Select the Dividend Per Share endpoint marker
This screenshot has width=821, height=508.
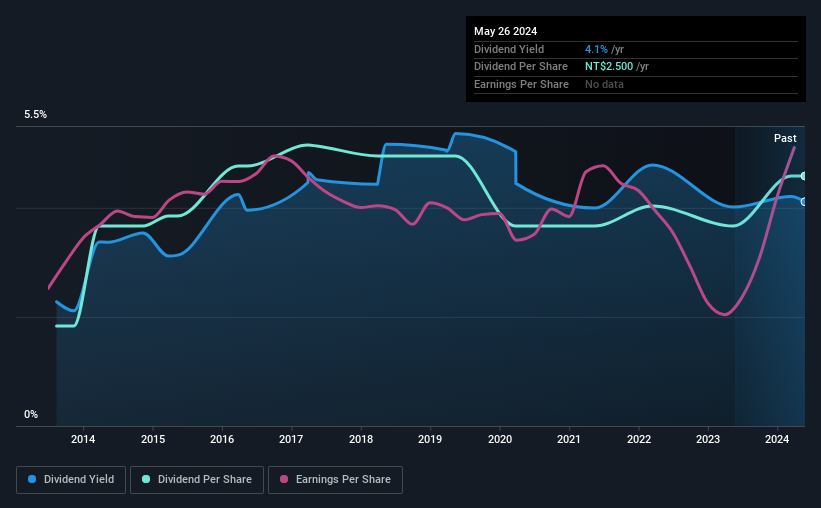pyautogui.click(x=804, y=176)
